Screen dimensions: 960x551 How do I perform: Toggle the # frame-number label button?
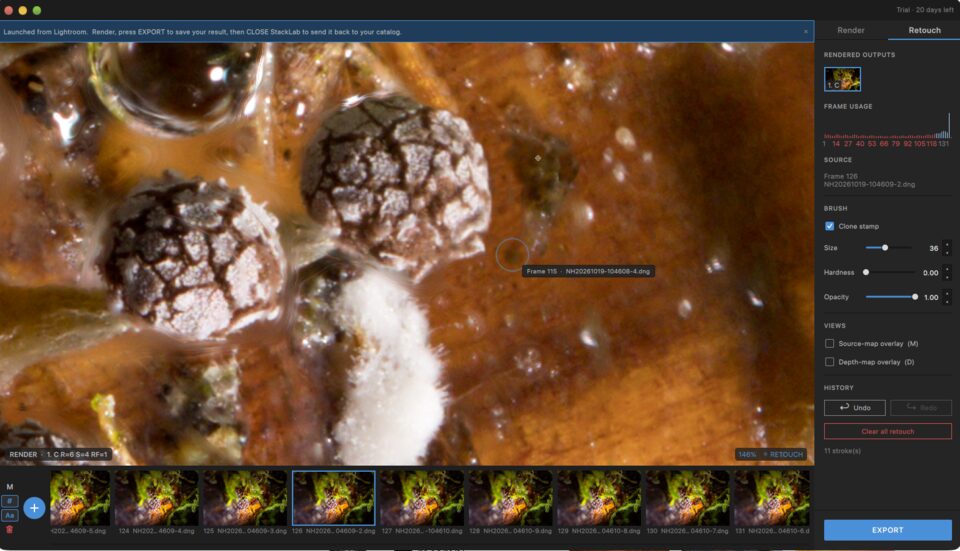pyautogui.click(x=10, y=501)
